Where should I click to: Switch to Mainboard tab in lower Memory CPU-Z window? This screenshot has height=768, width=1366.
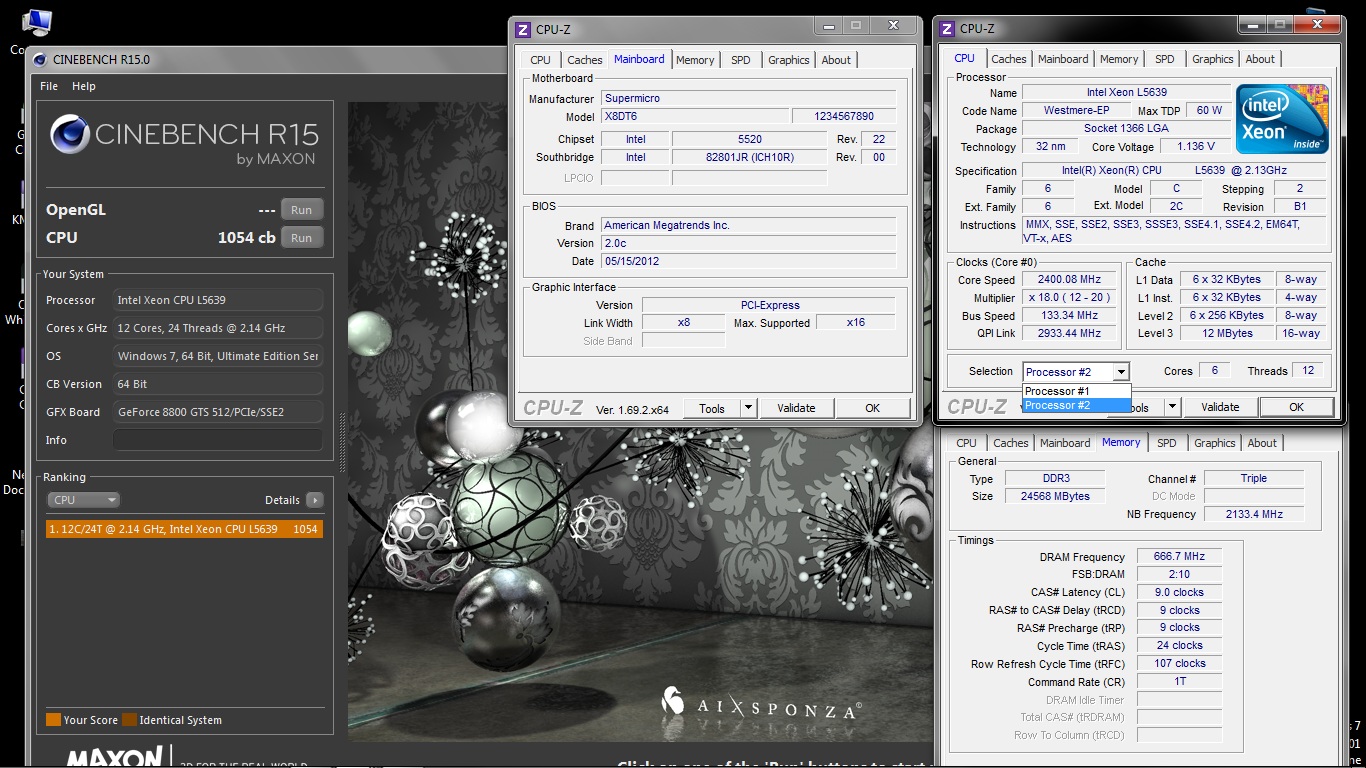click(1065, 443)
